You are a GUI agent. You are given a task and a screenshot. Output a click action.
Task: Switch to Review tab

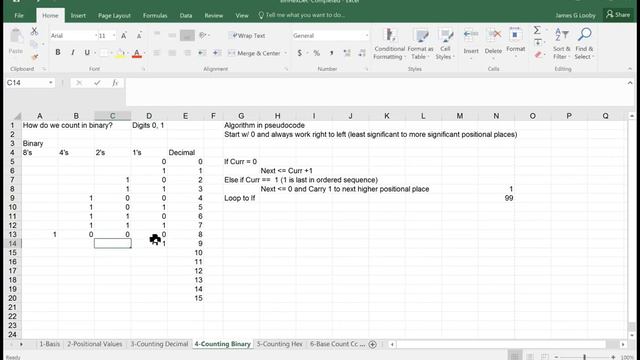pyautogui.click(x=214, y=16)
